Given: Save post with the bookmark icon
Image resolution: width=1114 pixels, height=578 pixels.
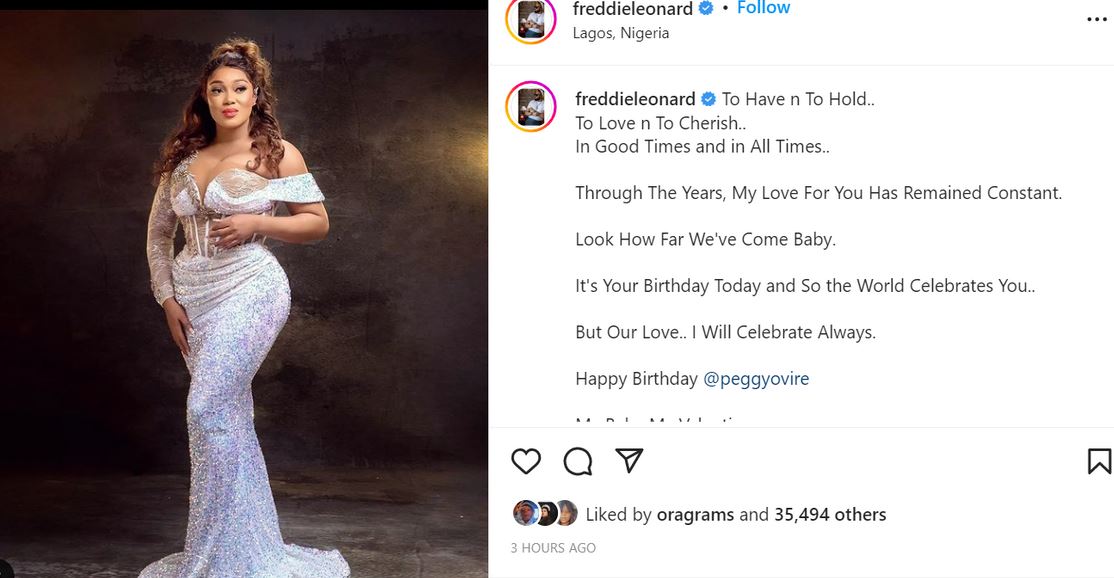Looking at the screenshot, I should pos(1098,461).
